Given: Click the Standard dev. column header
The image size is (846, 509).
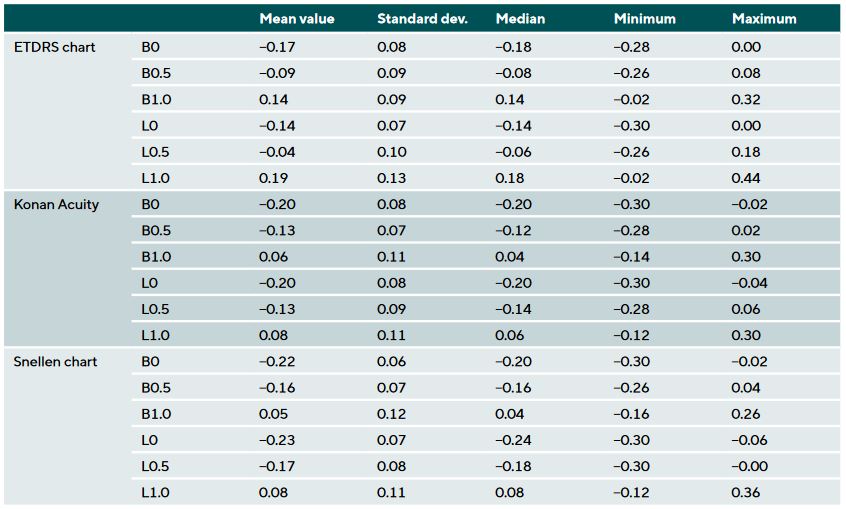Looking at the screenshot, I should point(415,19).
